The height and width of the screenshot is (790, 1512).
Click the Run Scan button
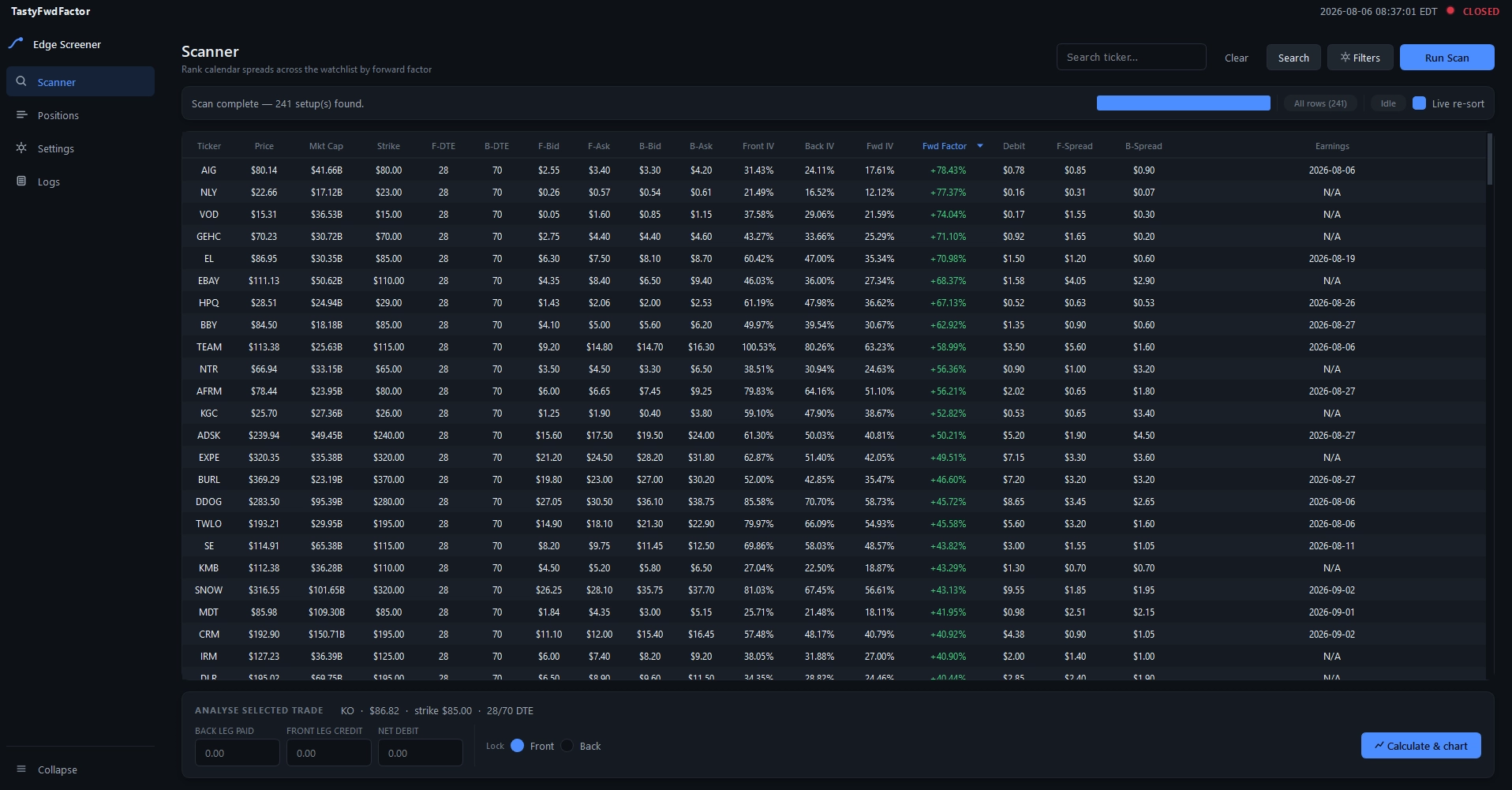(x=1447, y=57)
